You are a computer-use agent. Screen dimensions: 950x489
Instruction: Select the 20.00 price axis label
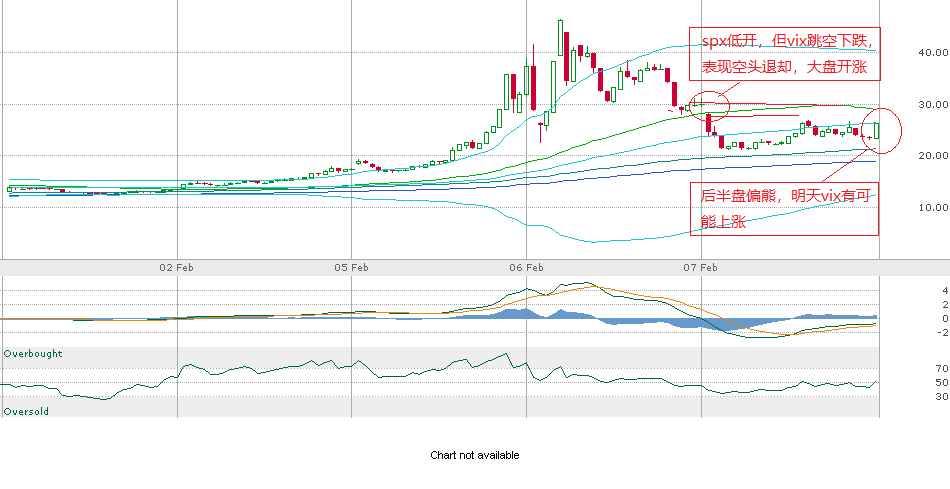tap(930, 156)
